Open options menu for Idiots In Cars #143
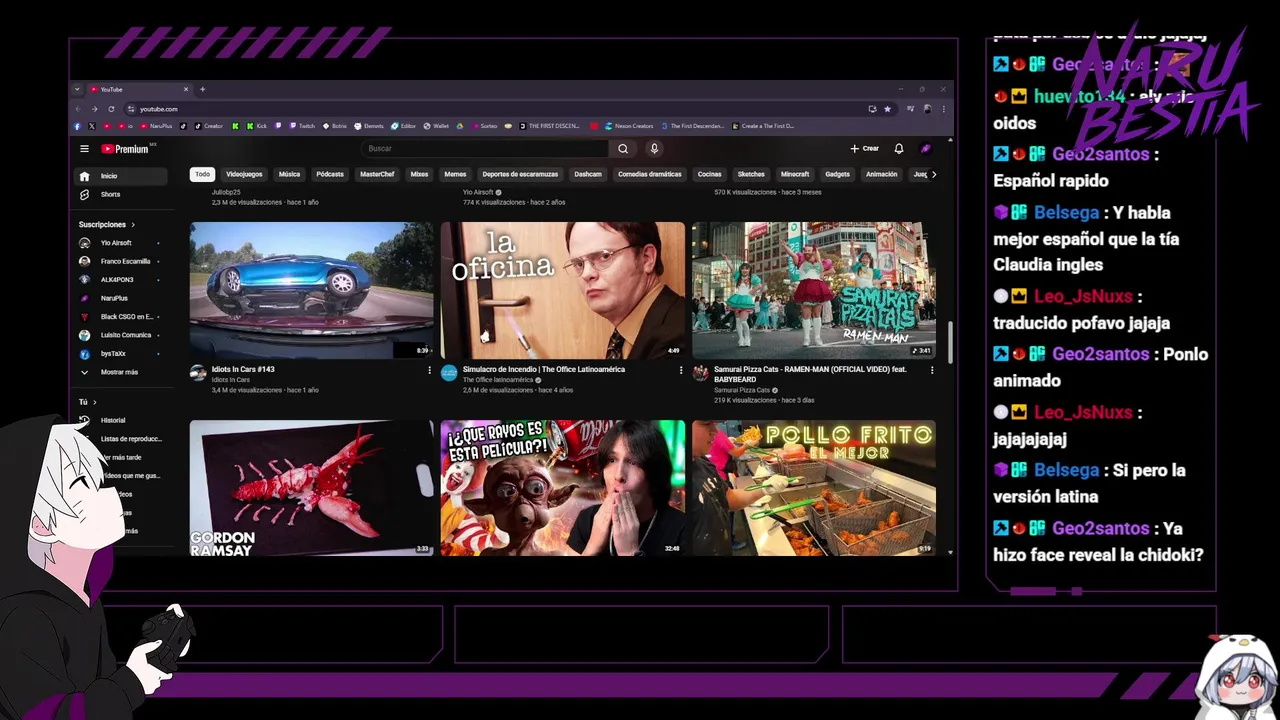 (430, 370)
